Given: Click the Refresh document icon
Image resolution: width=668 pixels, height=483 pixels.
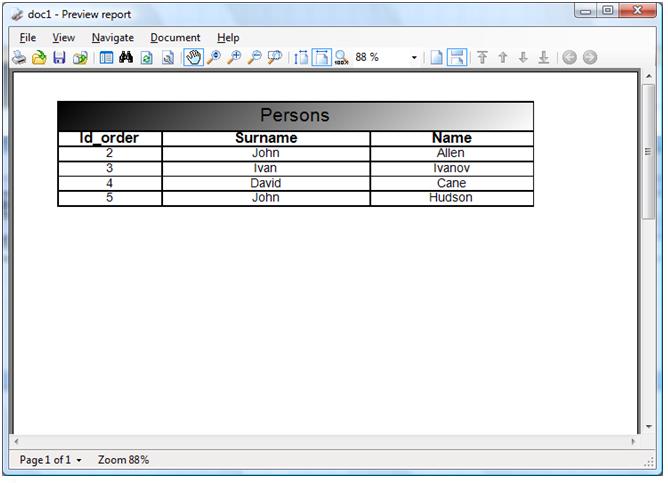Looking at the screenshot, I should point(147,58).
